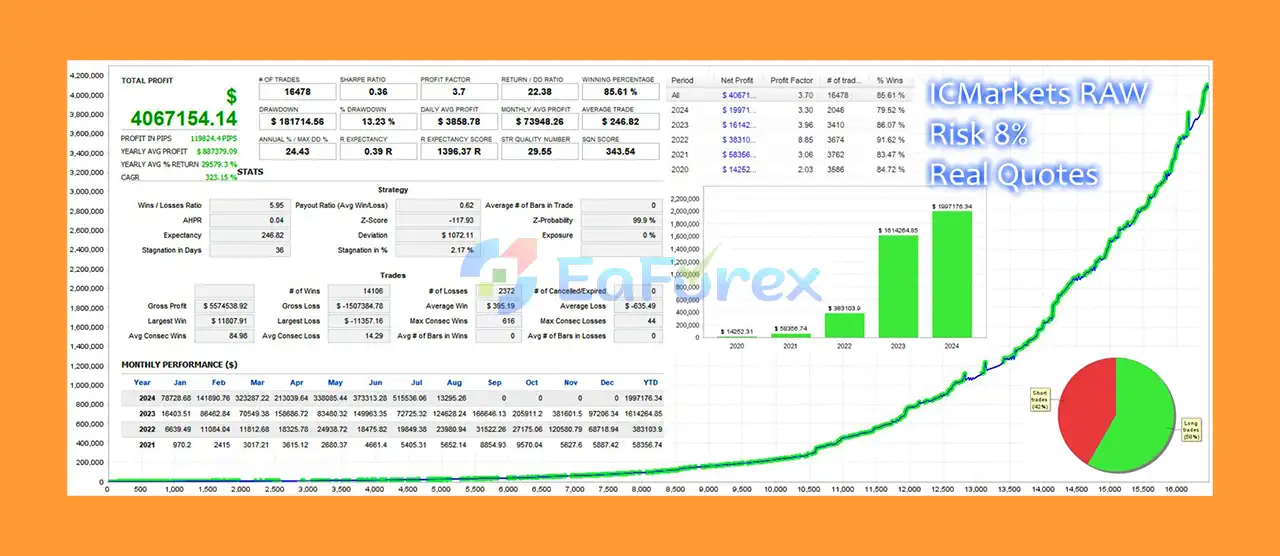Click the Annual % / Max DD value 24.43
Image resolution: width=1280 pixels, height=556 pixels.
tap(295, 151)
